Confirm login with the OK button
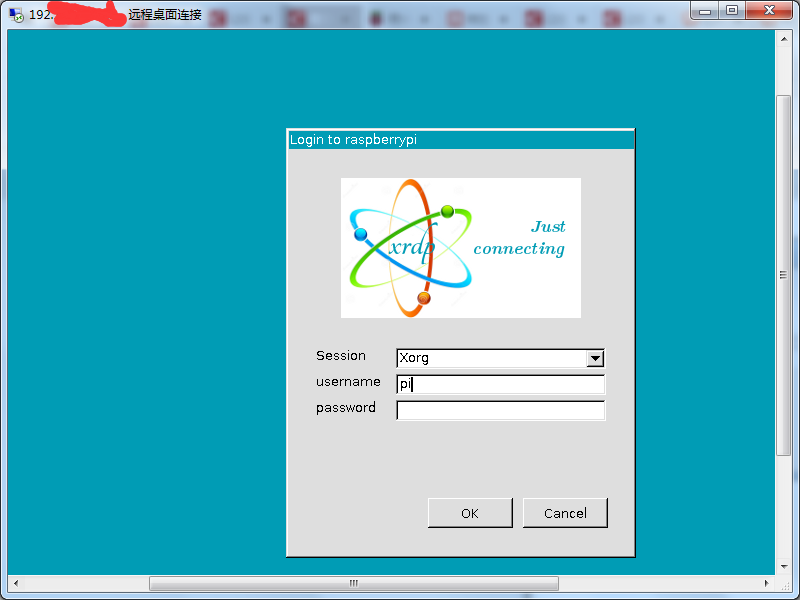Screen dimensions: 800x600 [x=470, y=513]
